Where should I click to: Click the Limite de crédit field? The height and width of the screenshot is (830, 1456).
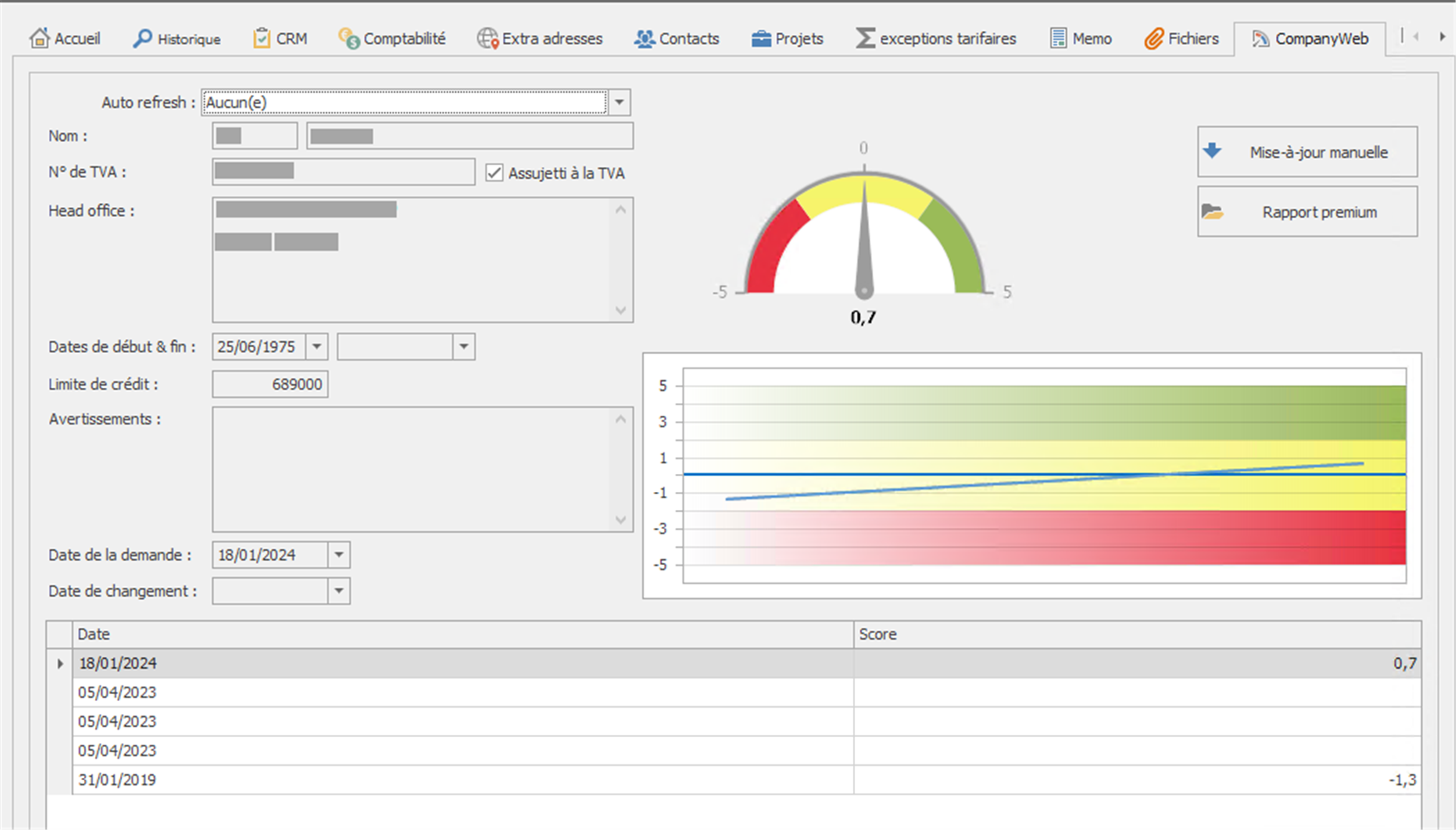coord(270,384)
